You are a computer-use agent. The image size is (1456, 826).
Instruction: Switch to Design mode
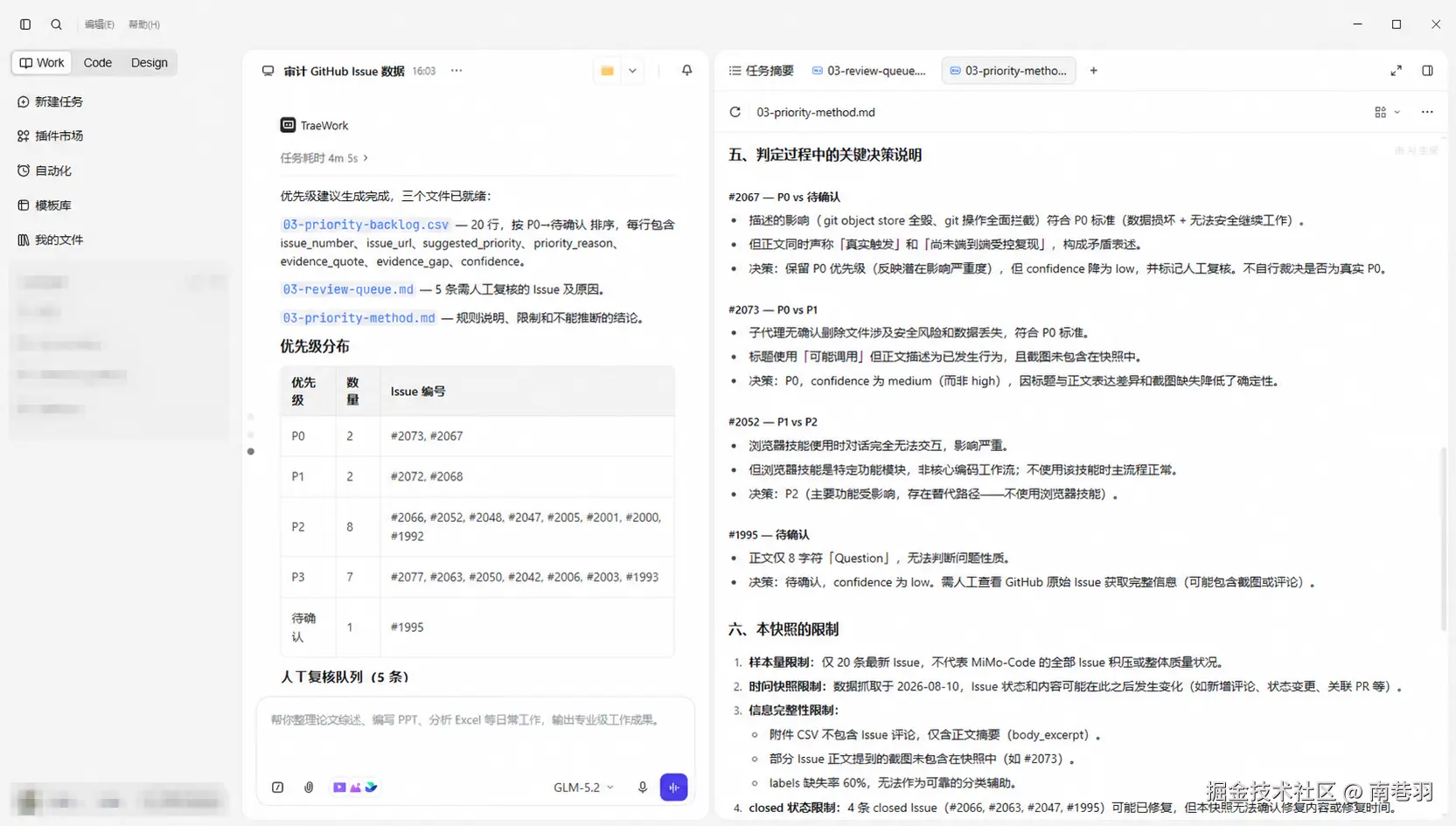tap(150, 63)
